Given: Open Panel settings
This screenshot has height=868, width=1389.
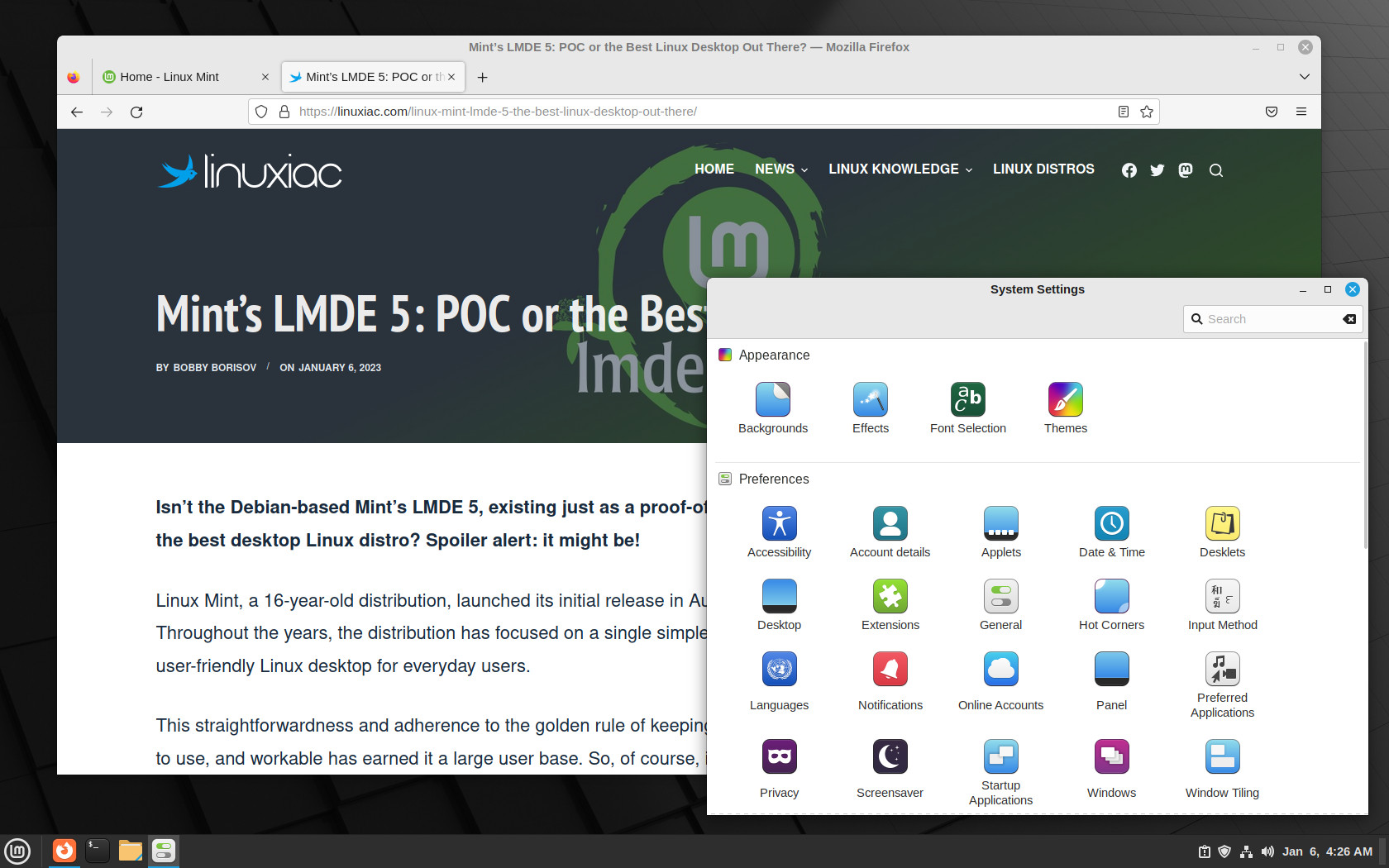Looking at the screenshot, I should (1112, 682).
